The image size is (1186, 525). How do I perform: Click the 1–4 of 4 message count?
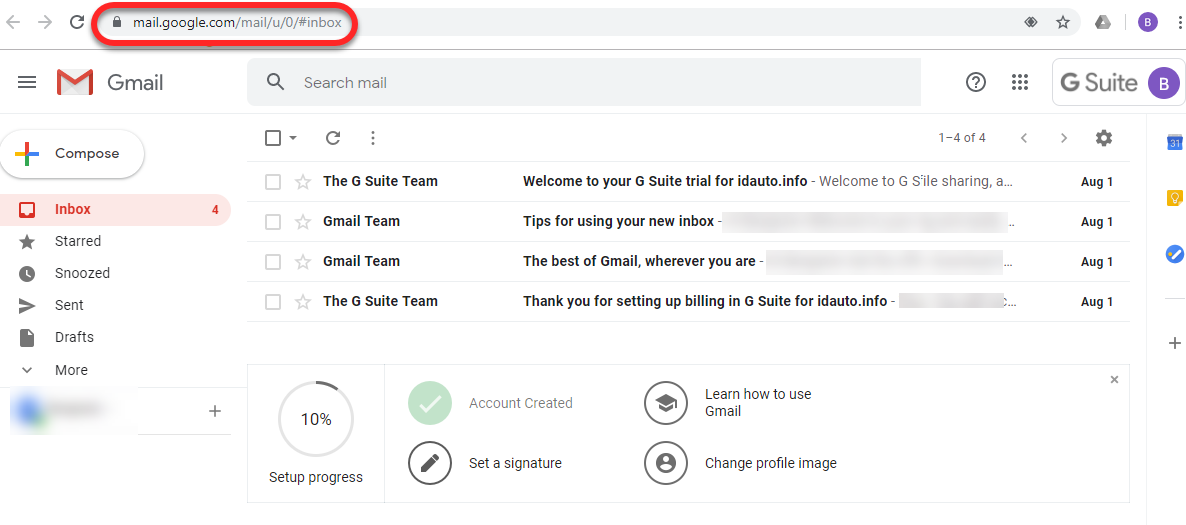click(x=962, y=138)
